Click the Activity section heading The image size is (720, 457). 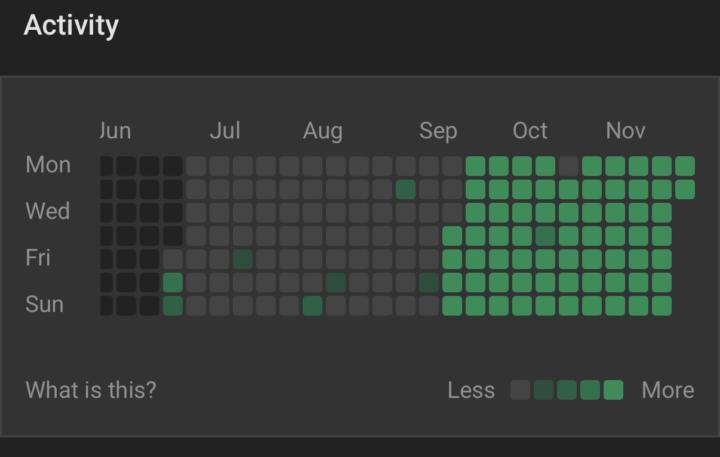(x=71, y=26)
